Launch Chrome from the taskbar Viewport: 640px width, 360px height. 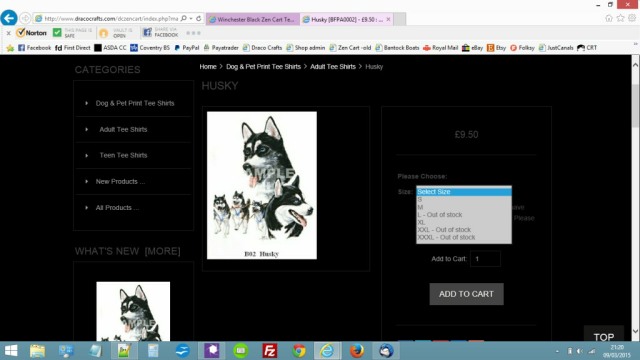point(299,351)
